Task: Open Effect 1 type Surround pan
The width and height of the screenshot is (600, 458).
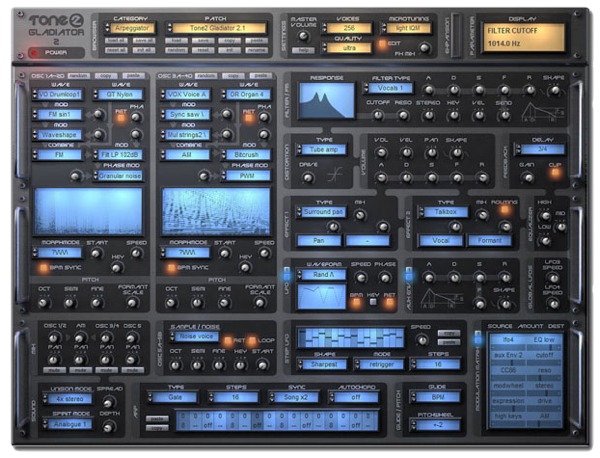Action: [322, 212]
